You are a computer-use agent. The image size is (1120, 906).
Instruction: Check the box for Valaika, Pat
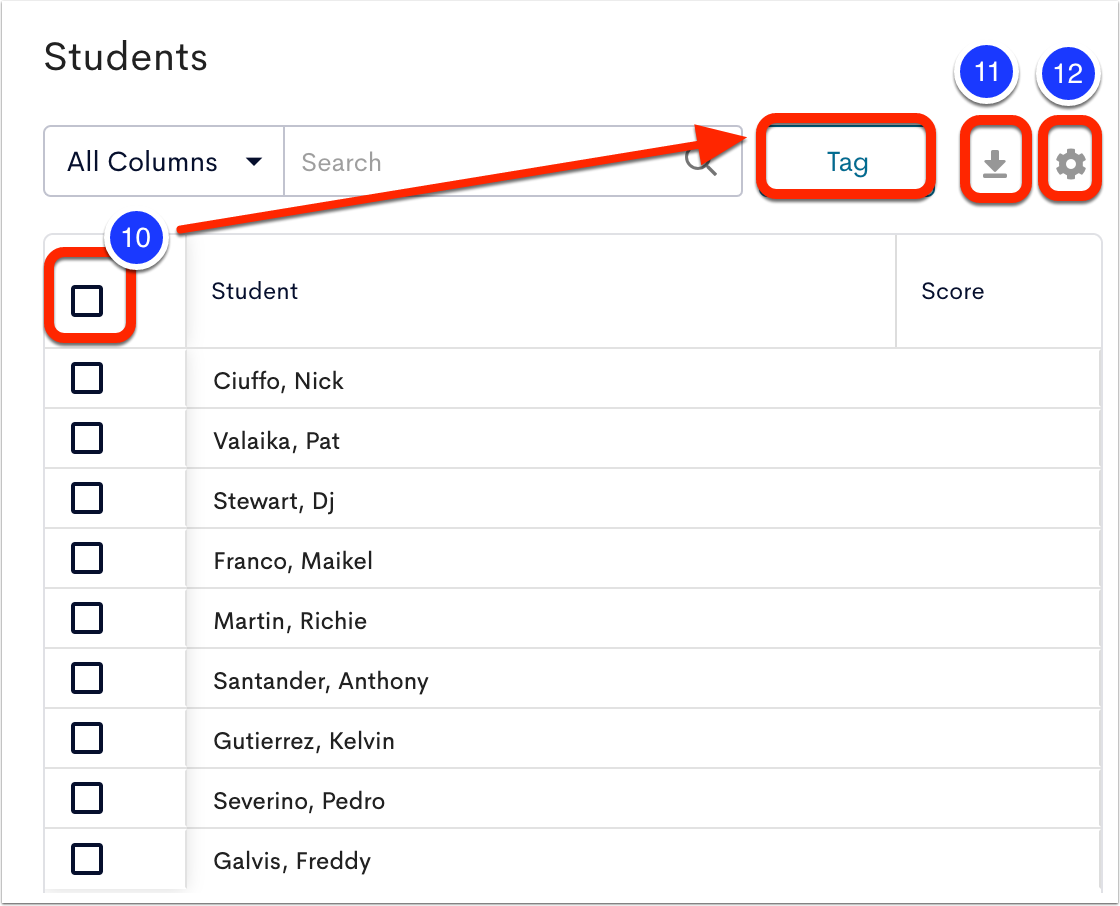tap(87, 438)
